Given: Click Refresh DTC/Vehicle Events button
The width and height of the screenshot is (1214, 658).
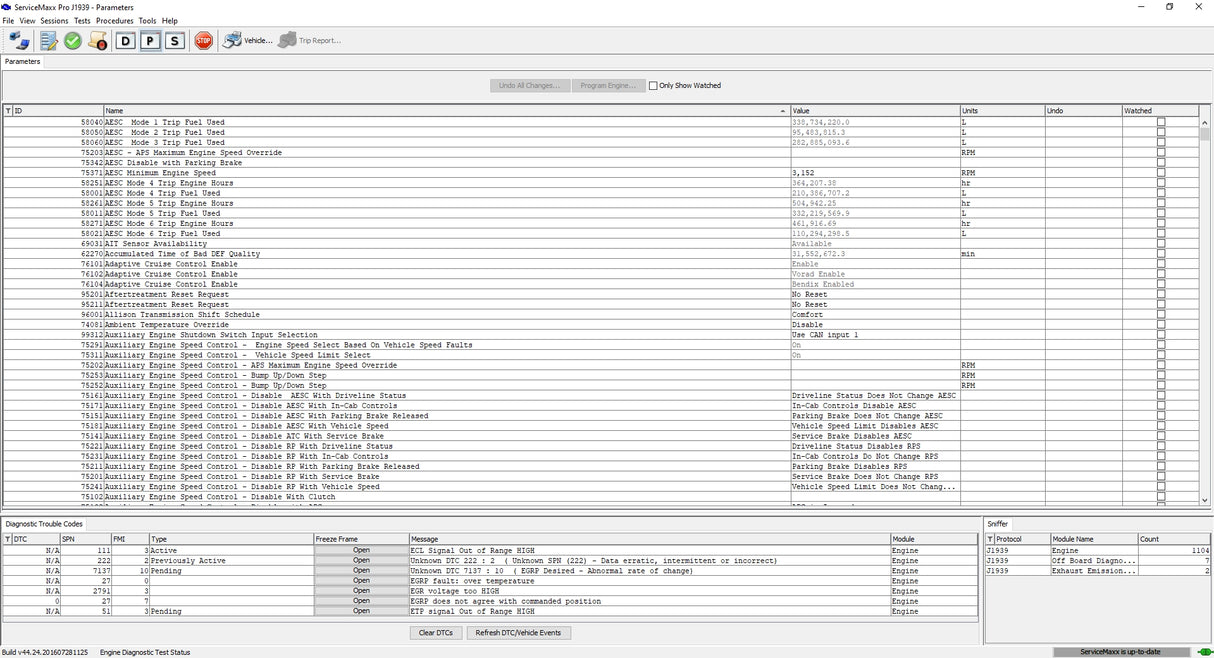Looking at the screenshot, I should [519, 633].
